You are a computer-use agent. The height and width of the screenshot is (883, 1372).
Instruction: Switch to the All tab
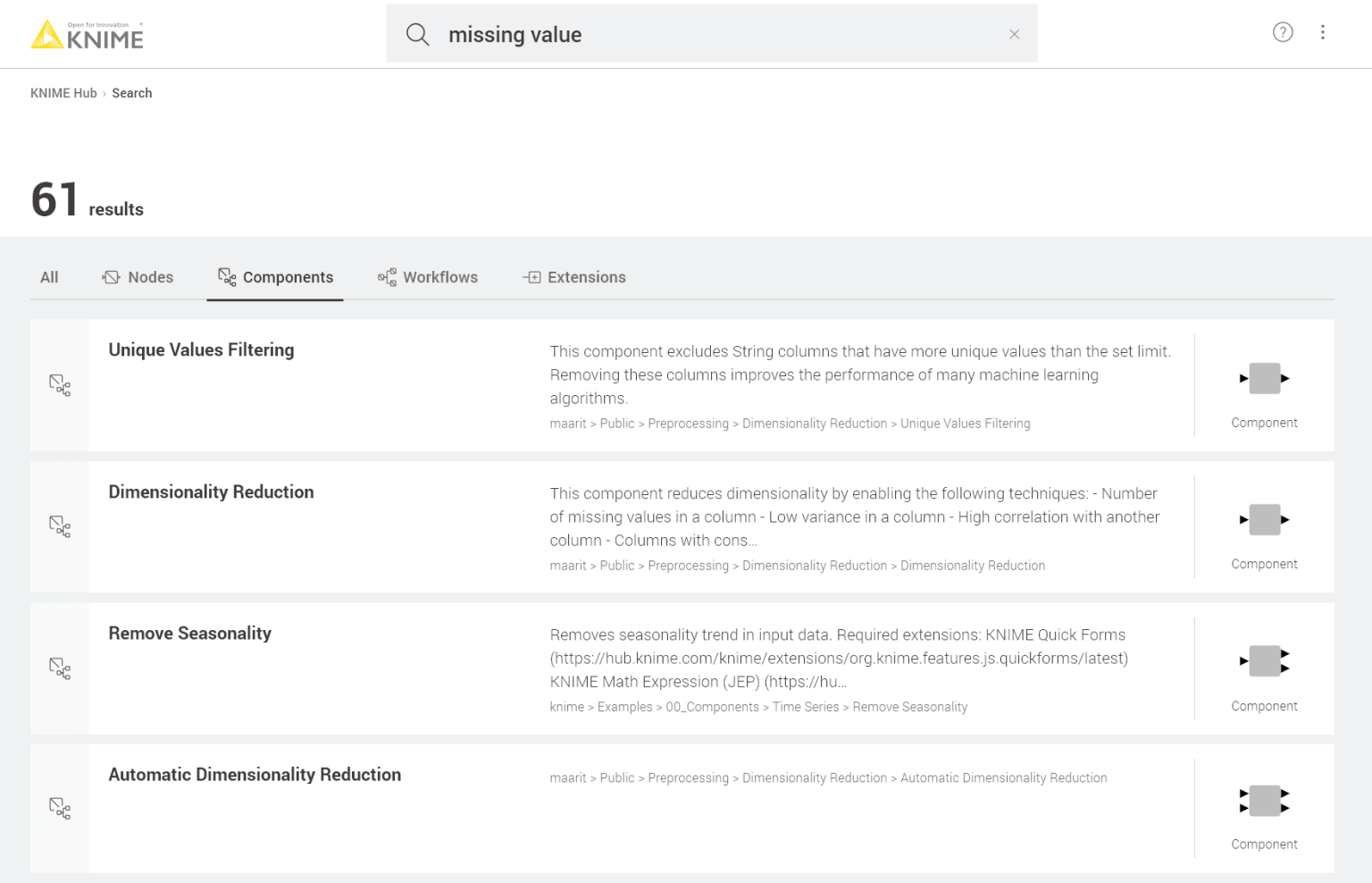point(49,277)
